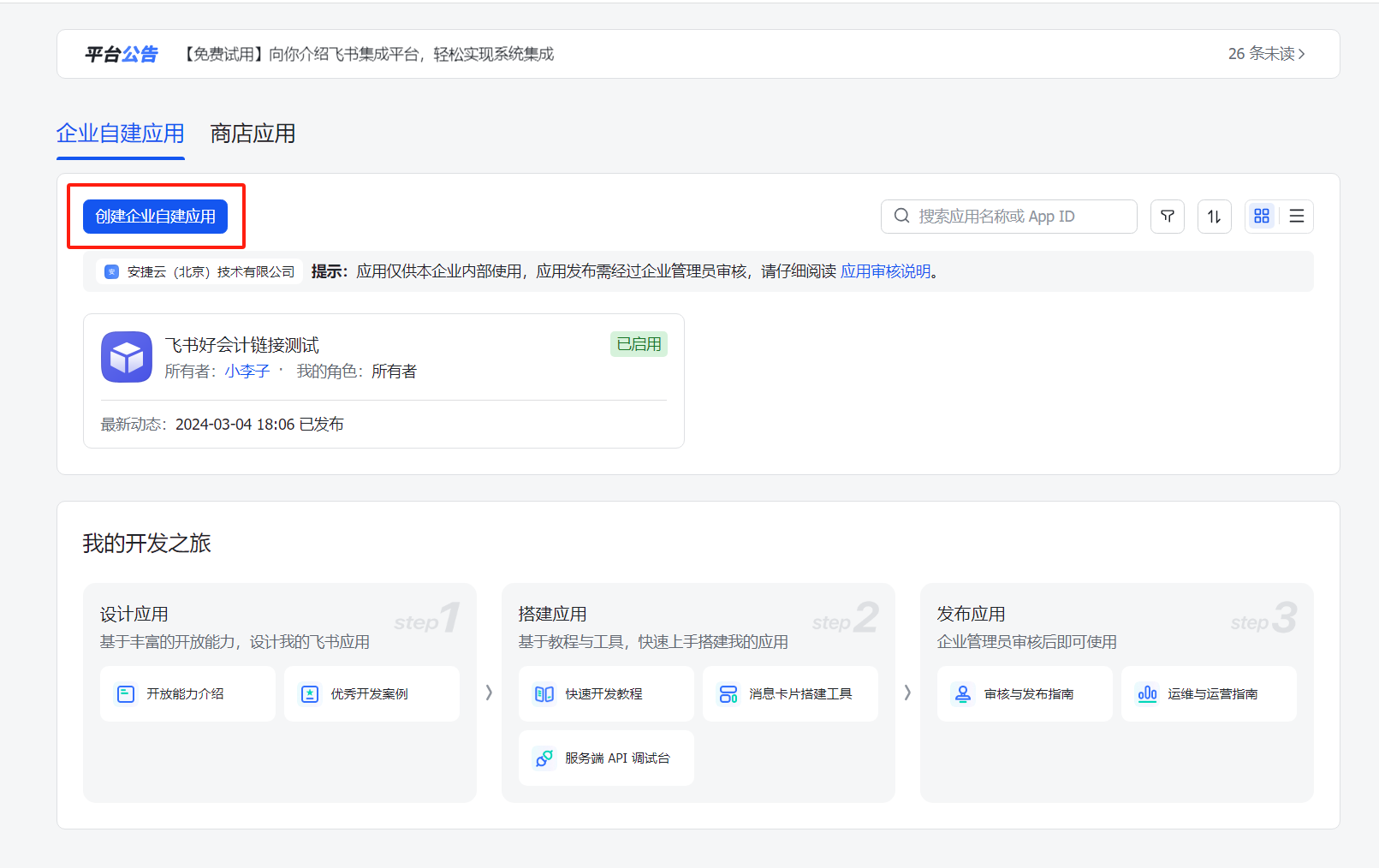Open the 优秀开发案例 card
The width and height of the screenshot is (1379, 868).
click(371, 693)
